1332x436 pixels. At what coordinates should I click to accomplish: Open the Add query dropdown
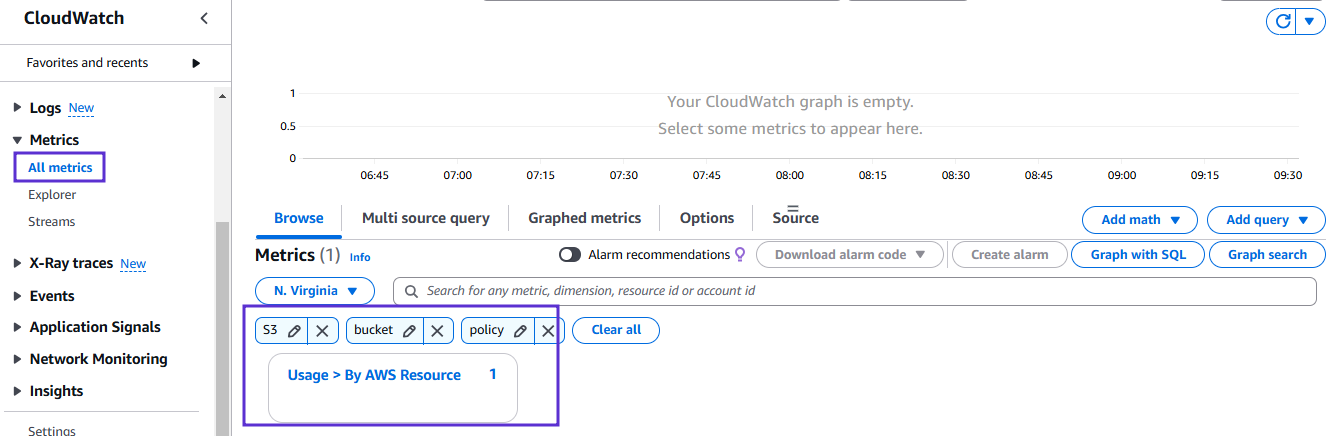pyautogui.click(x=1267, y=220)
